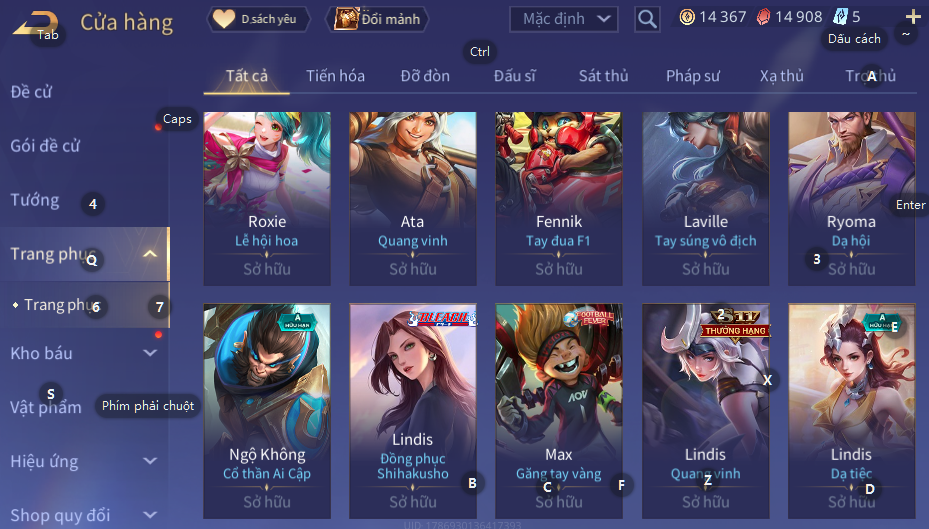Click the back arrow logo icon
Viewport: 929px width, 529px height.
coord(36,24)
